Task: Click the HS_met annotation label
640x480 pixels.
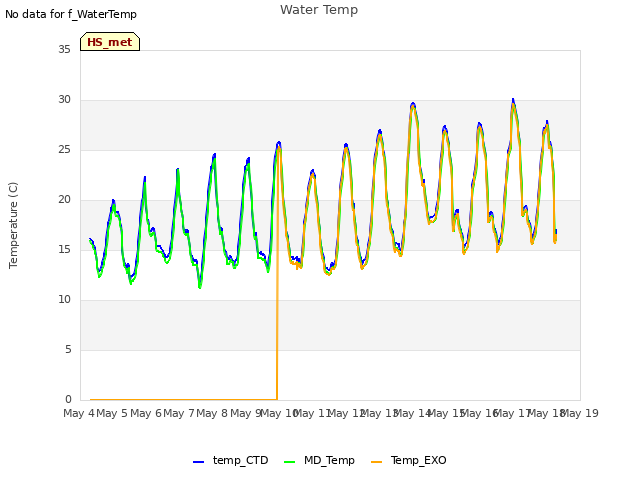Action: [110, 42]
